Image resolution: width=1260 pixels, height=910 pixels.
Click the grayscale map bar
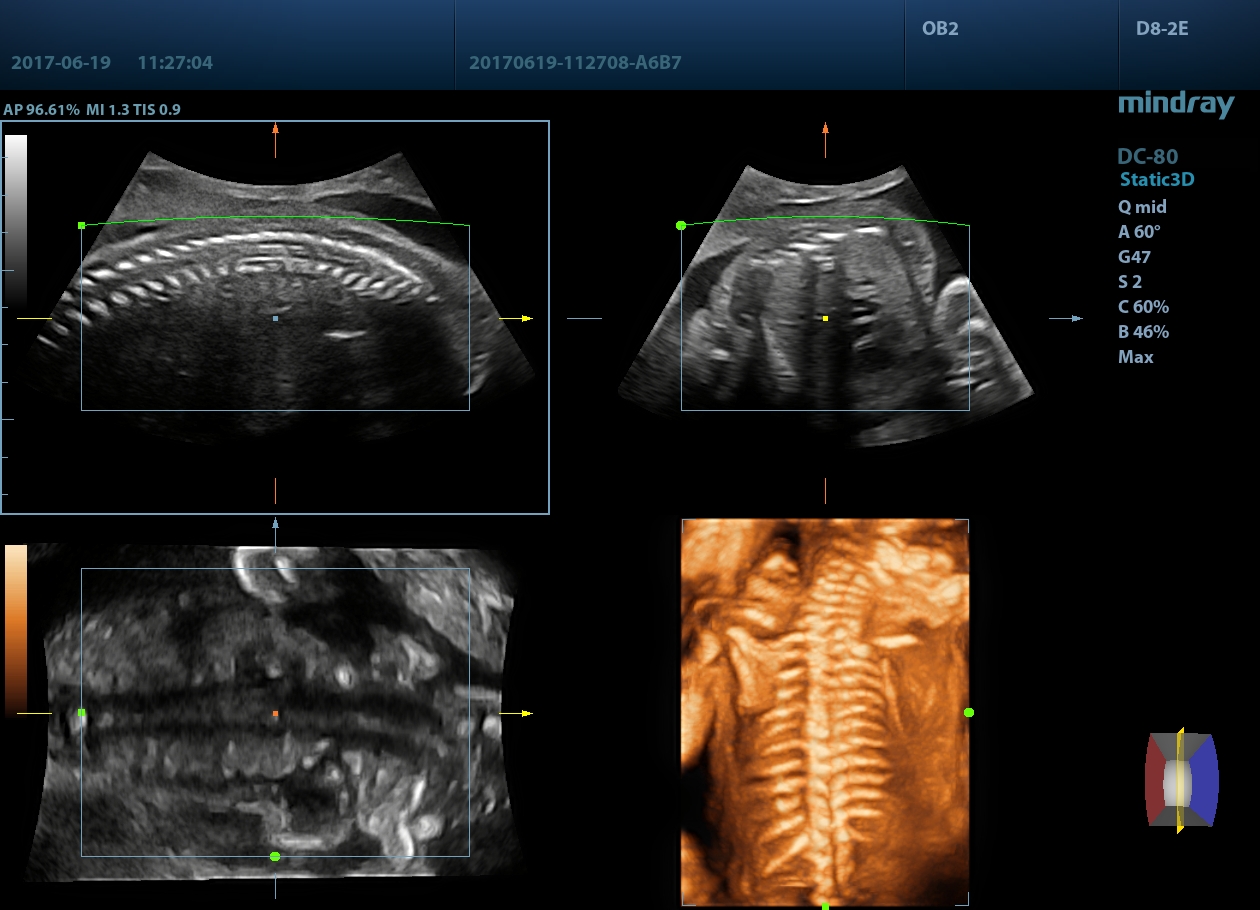tap(16, 220)
